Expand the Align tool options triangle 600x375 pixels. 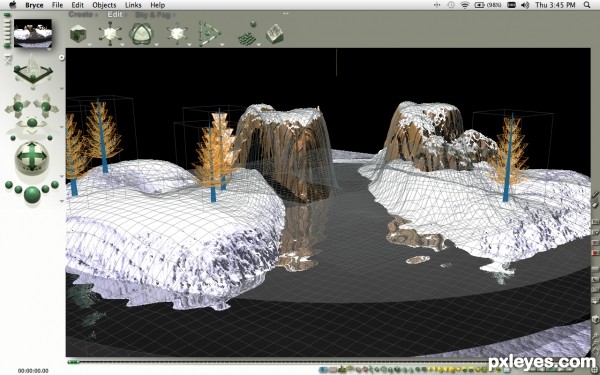(x=222, y=44)
